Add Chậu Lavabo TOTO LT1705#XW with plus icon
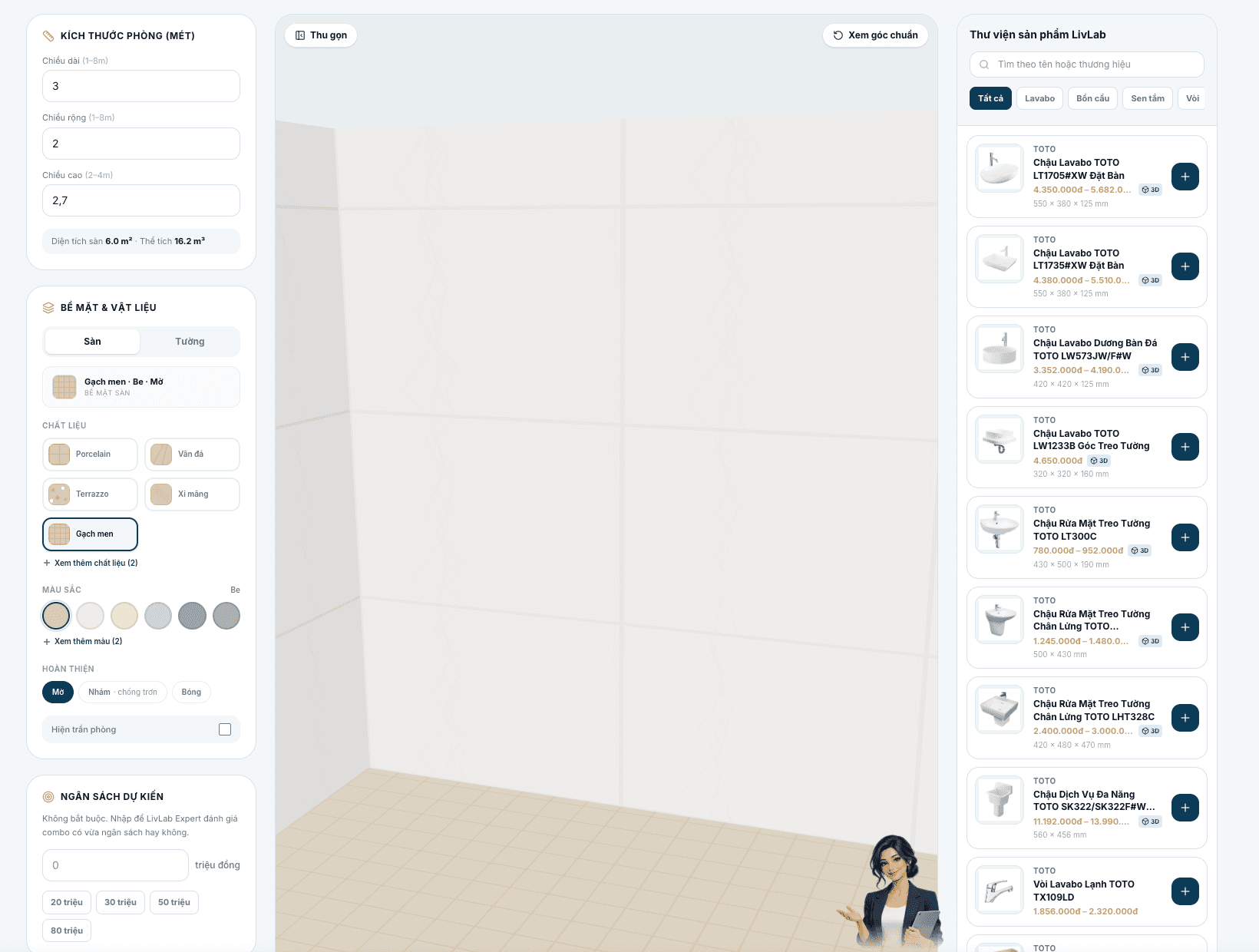The width and height of the screenshot is (1259, 952). coord(1185,177)
